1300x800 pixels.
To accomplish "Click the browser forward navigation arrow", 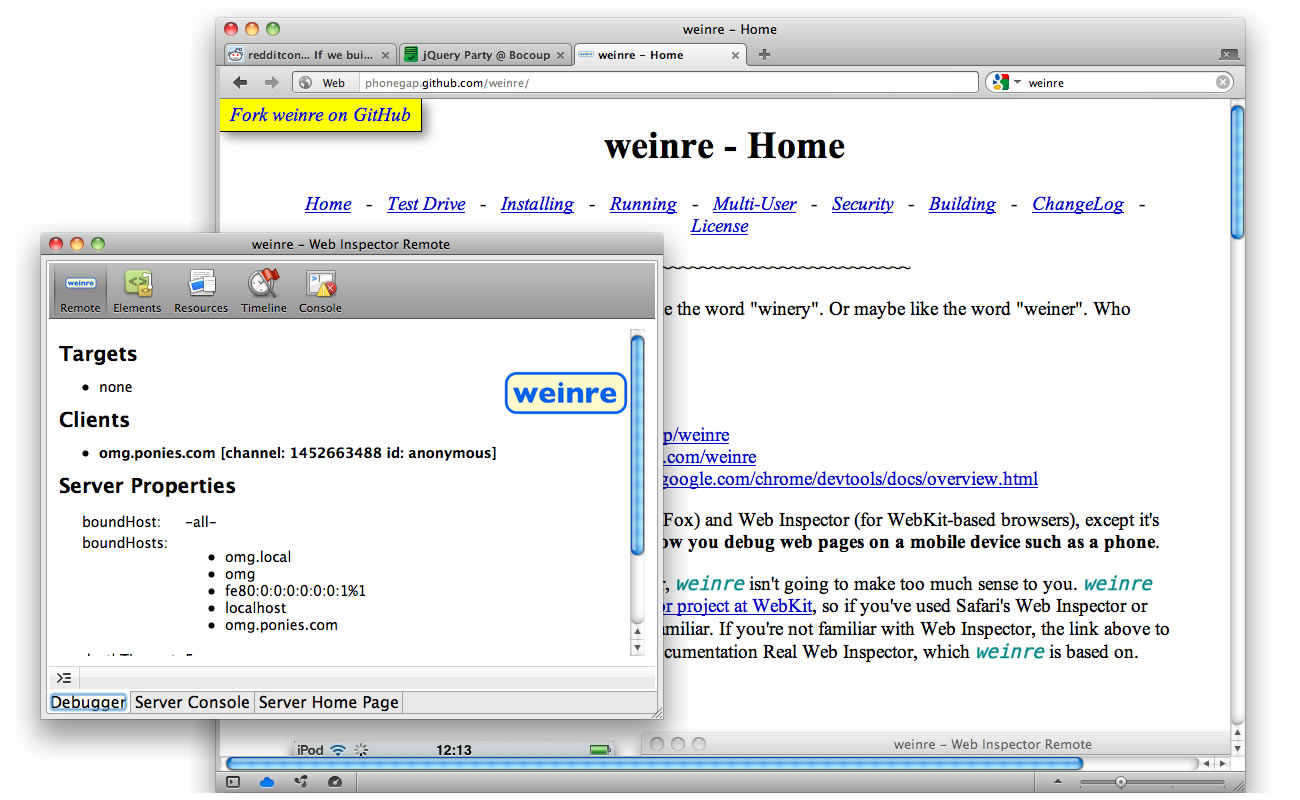I will [272, 82].
